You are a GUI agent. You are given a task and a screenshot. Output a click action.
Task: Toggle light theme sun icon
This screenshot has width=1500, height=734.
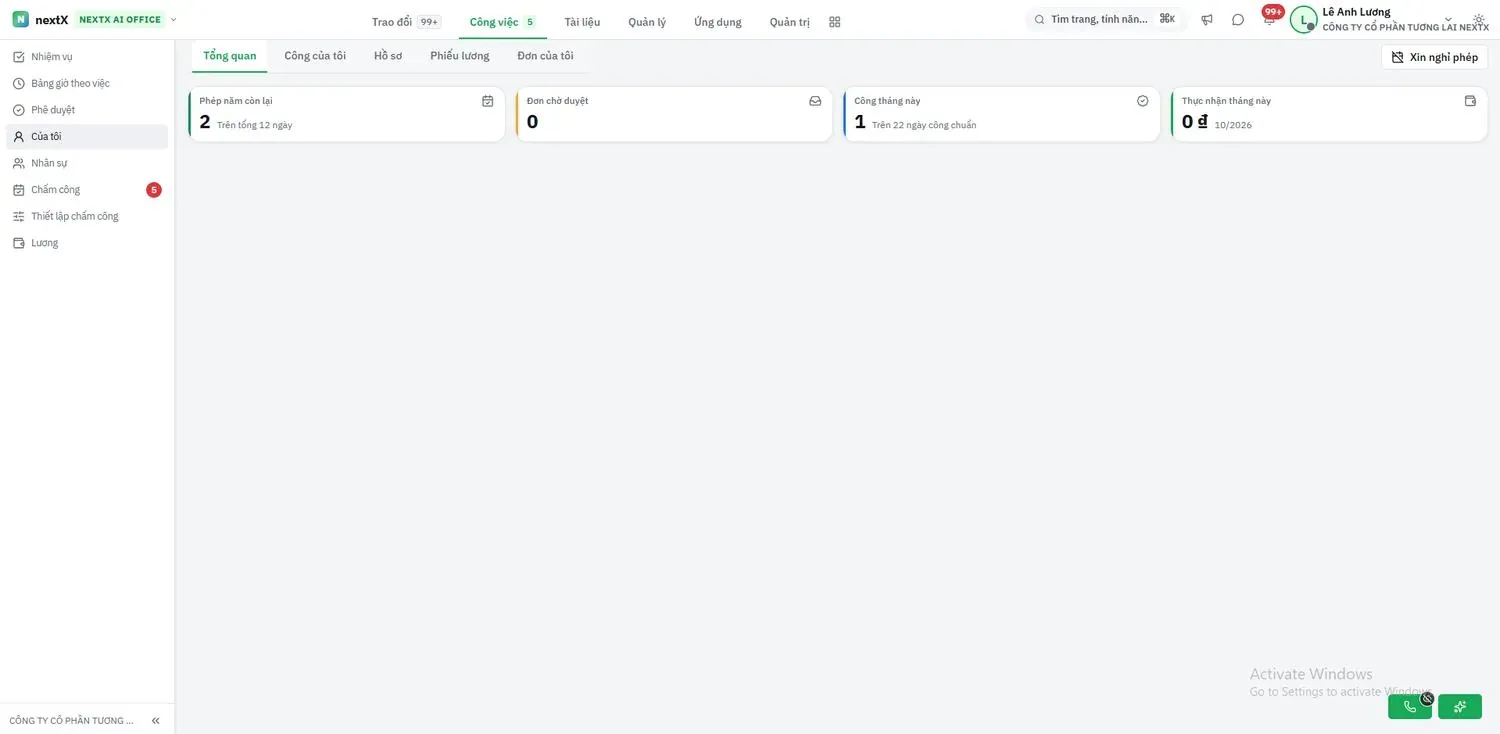[x=1479, y=20]
